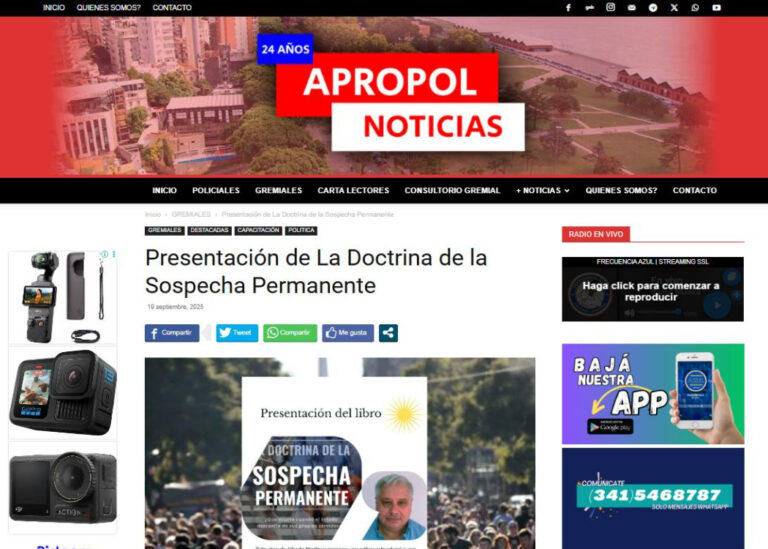Open the POLICIALES menu item
The image size is (768, 549).
[x=216, y=191]
